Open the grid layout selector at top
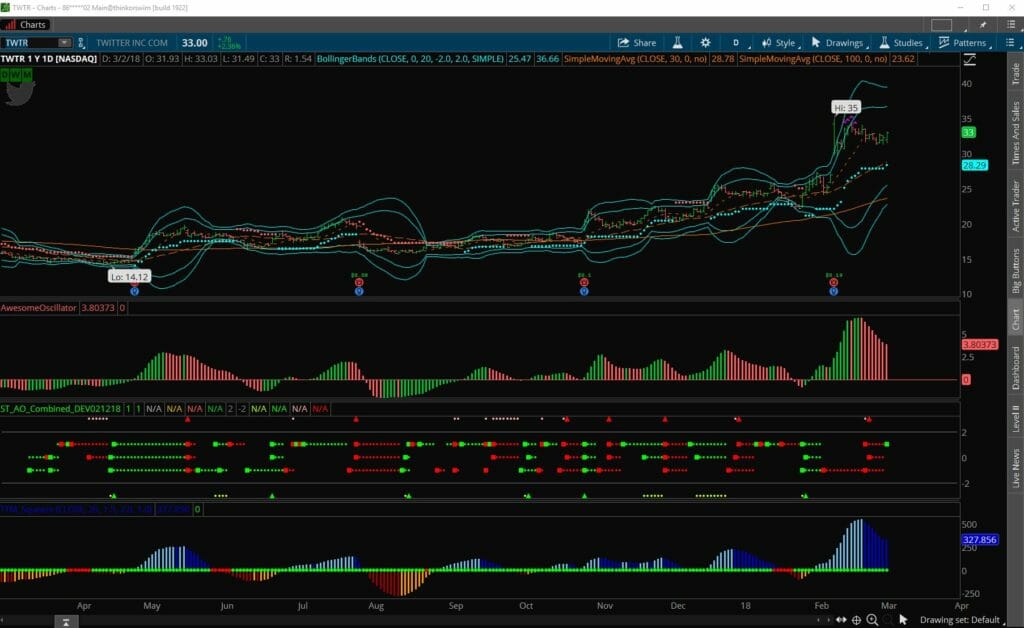The image size is (1024, 628). coord(941,25)
